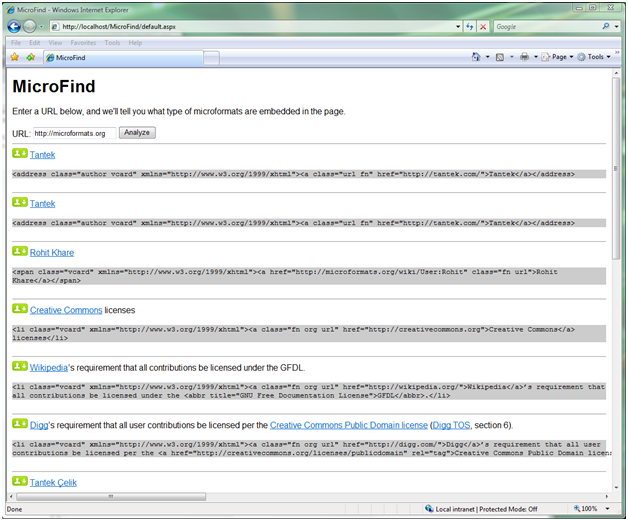Open the Tantek Çelik link
Viewport: 628px width, 521px height.
53,483
